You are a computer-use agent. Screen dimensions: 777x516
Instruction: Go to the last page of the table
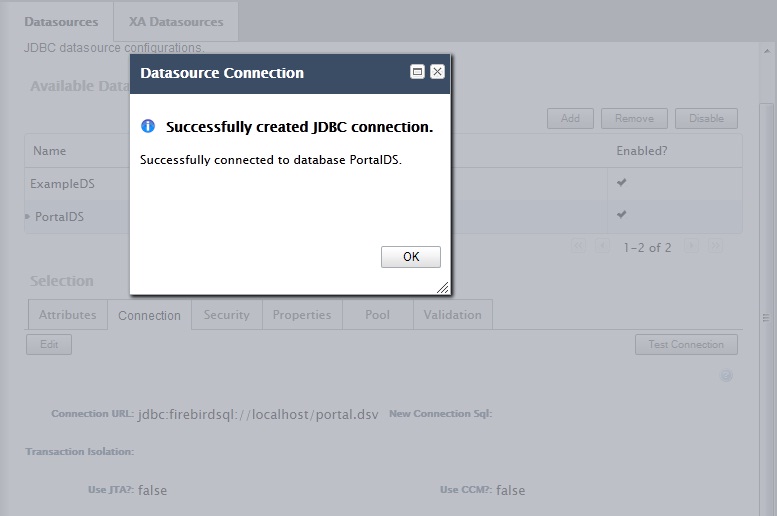click(x=715, y=246)
